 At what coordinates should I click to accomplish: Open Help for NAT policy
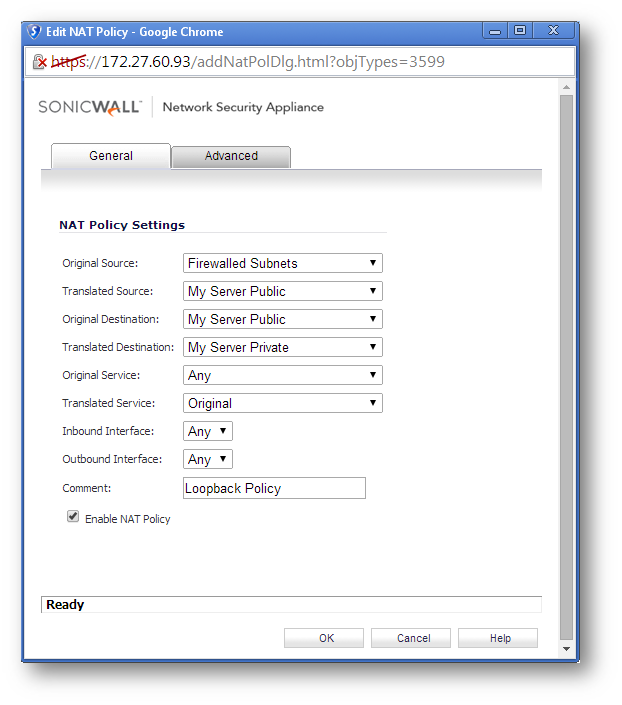point(499,638)
